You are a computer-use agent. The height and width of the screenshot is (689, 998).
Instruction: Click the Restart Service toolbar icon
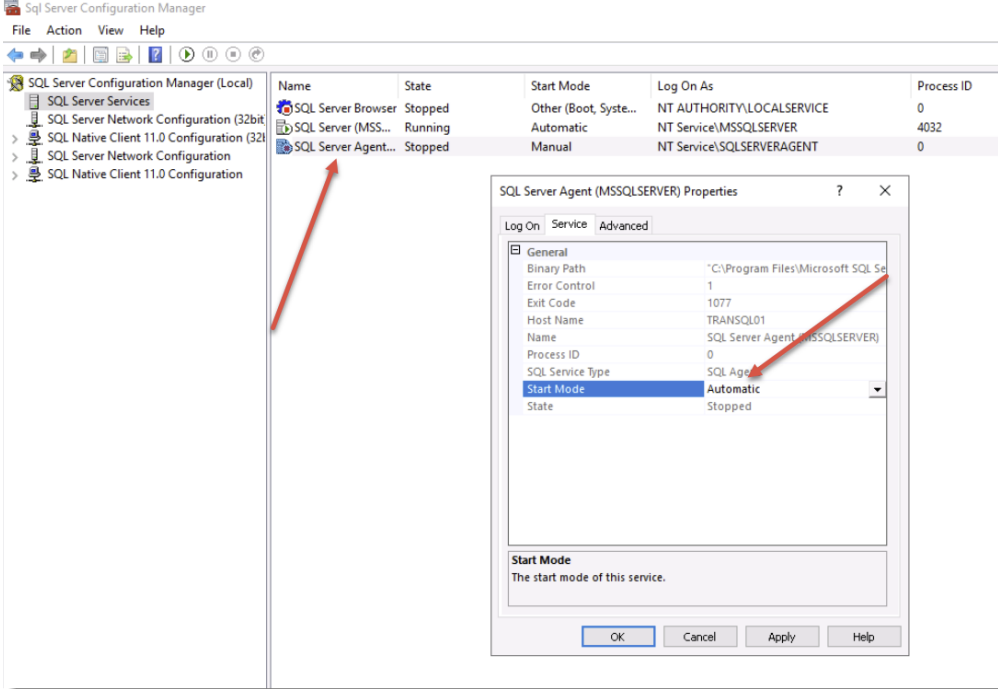tap(257, 55)
